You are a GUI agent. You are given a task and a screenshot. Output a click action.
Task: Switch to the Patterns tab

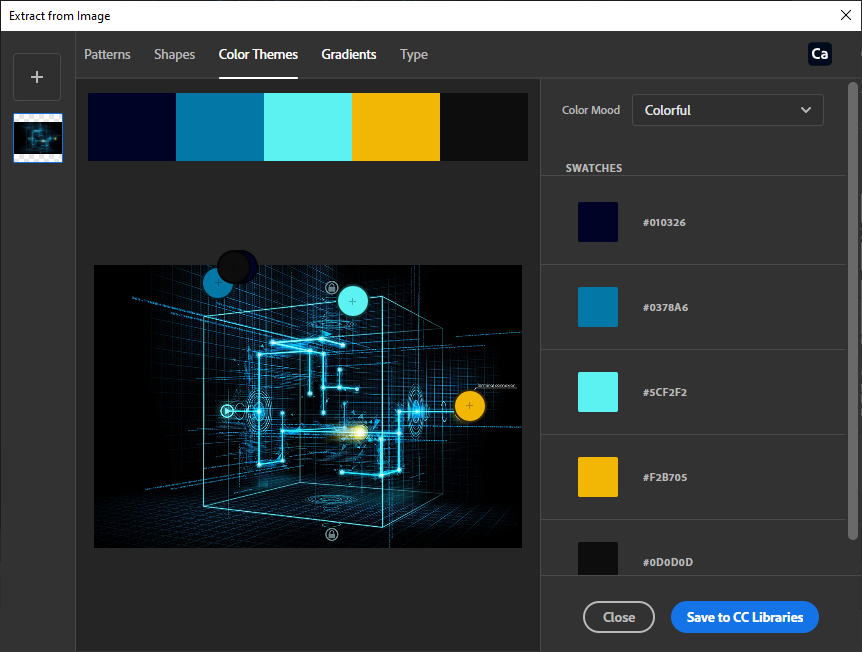tap(107, 54)
